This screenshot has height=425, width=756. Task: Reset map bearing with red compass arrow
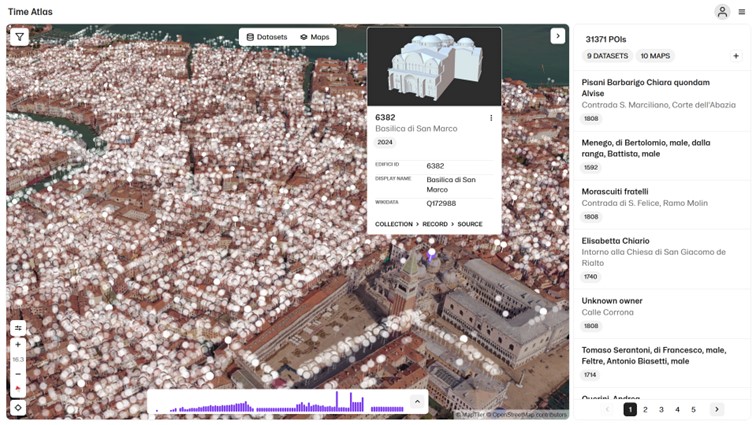[x=18, y=389]
